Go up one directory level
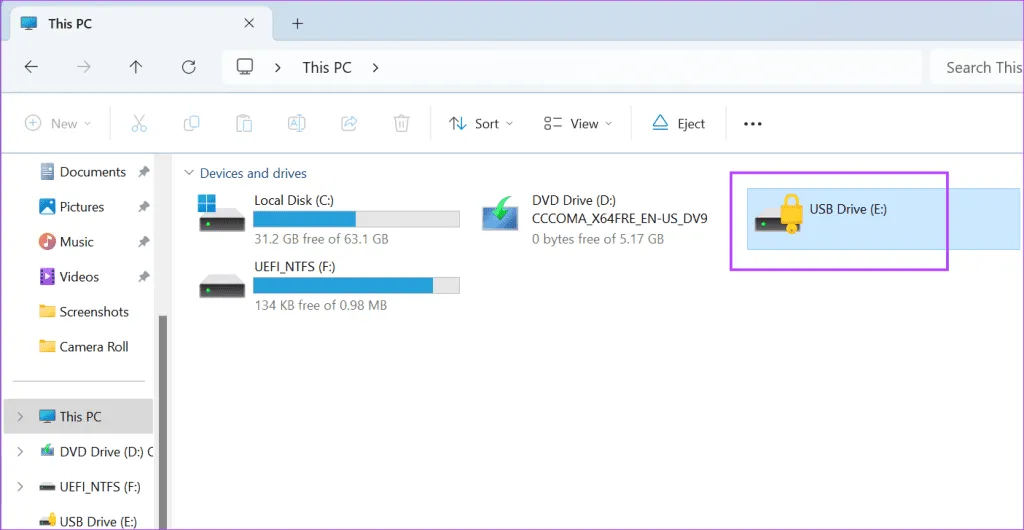 click(136, 67)
